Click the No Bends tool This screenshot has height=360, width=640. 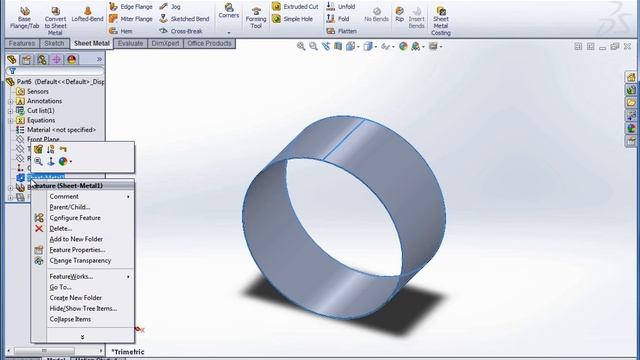(x=376, y=15)
